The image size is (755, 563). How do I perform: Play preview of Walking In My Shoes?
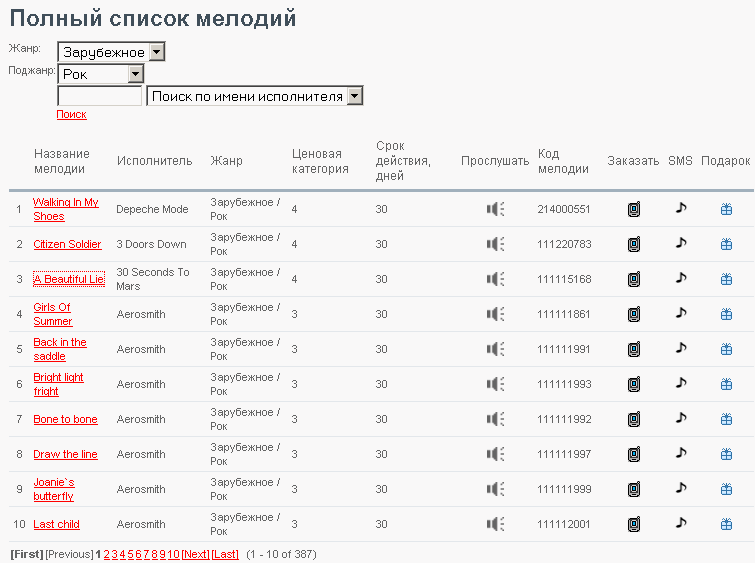click(x=495, y=209)
